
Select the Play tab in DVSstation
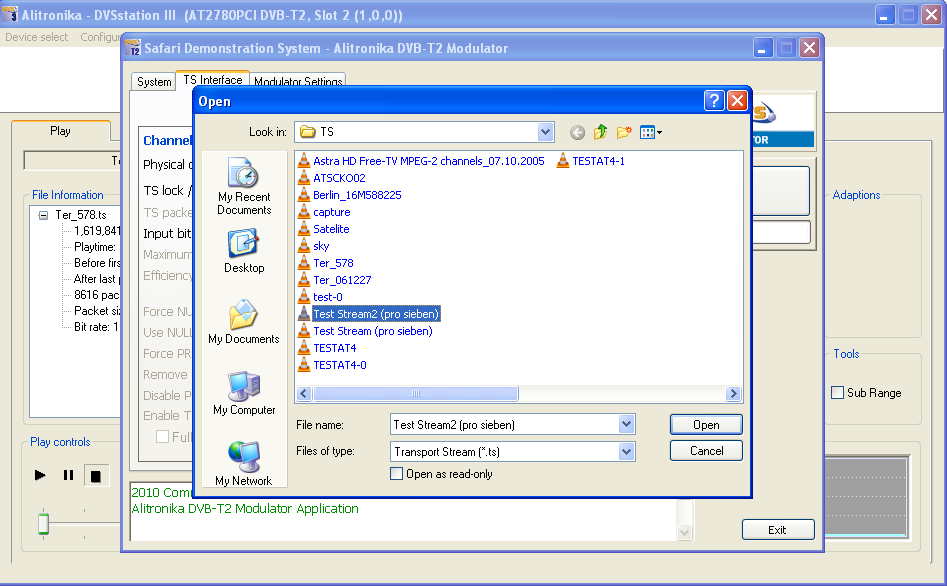coord(60,131)
